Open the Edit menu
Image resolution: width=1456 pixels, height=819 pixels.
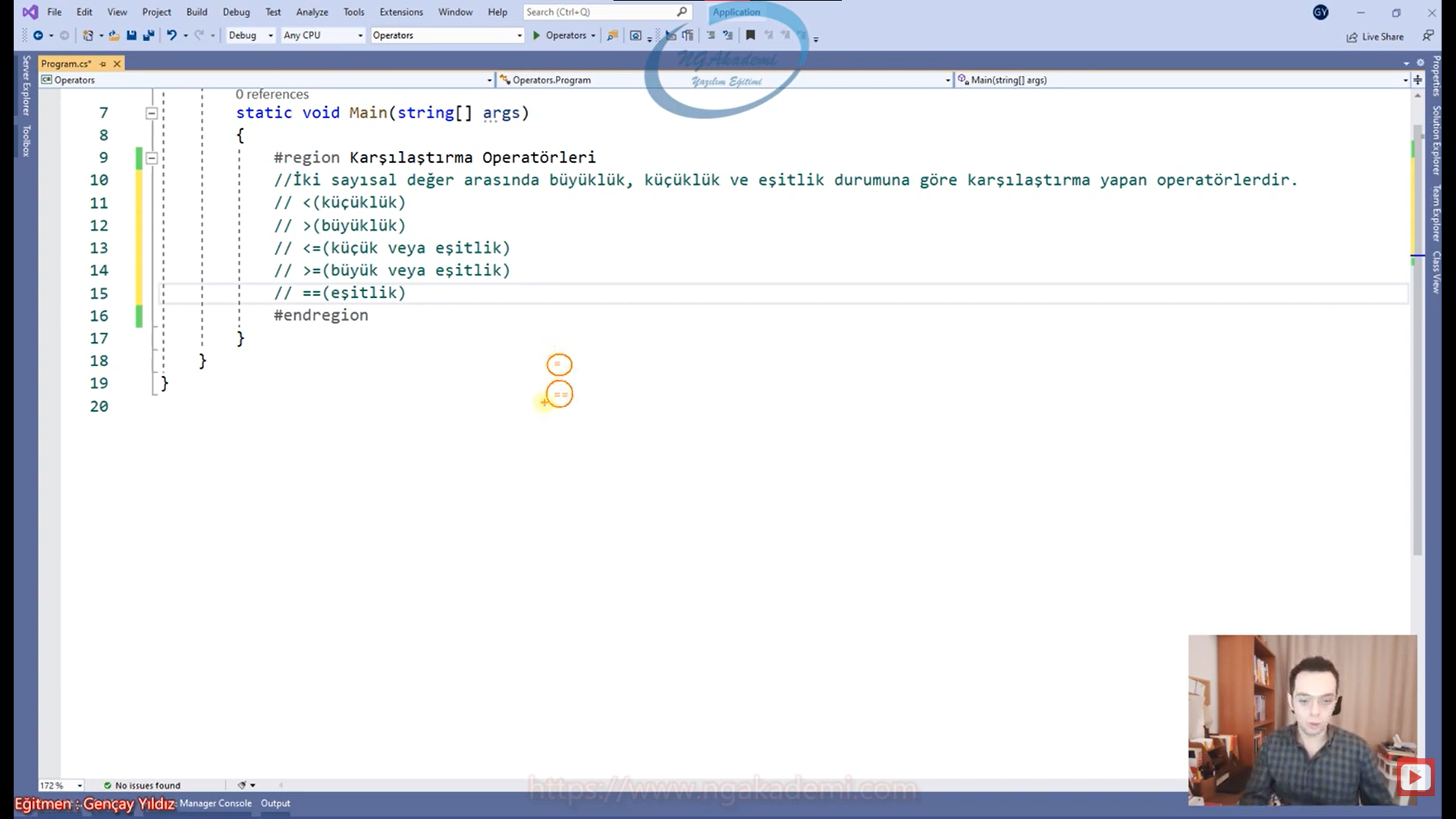tap(84, 12)
